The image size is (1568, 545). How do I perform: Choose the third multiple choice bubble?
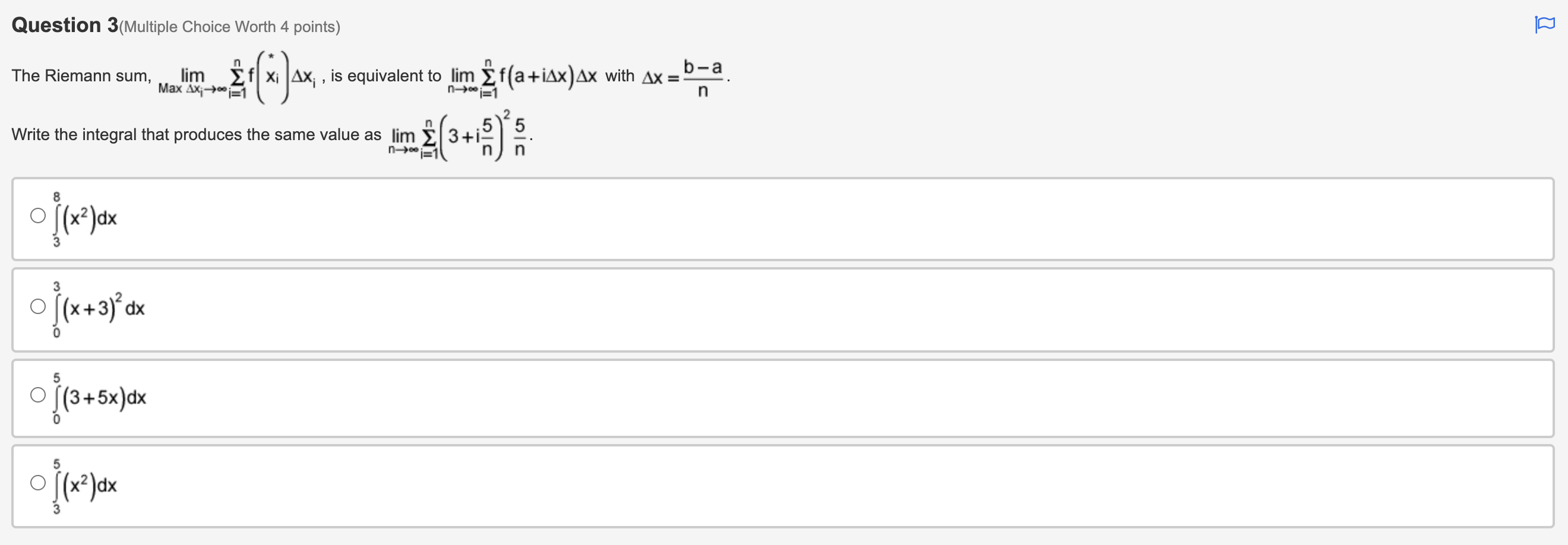coord(38,394)
